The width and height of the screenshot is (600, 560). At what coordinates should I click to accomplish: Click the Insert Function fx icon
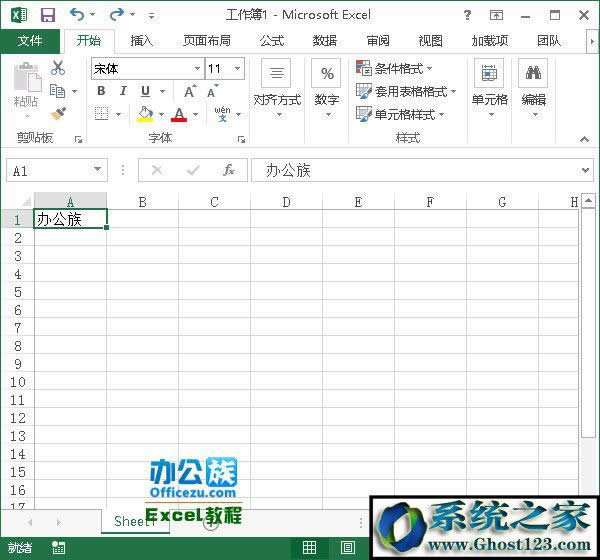[x=229, y=170]
